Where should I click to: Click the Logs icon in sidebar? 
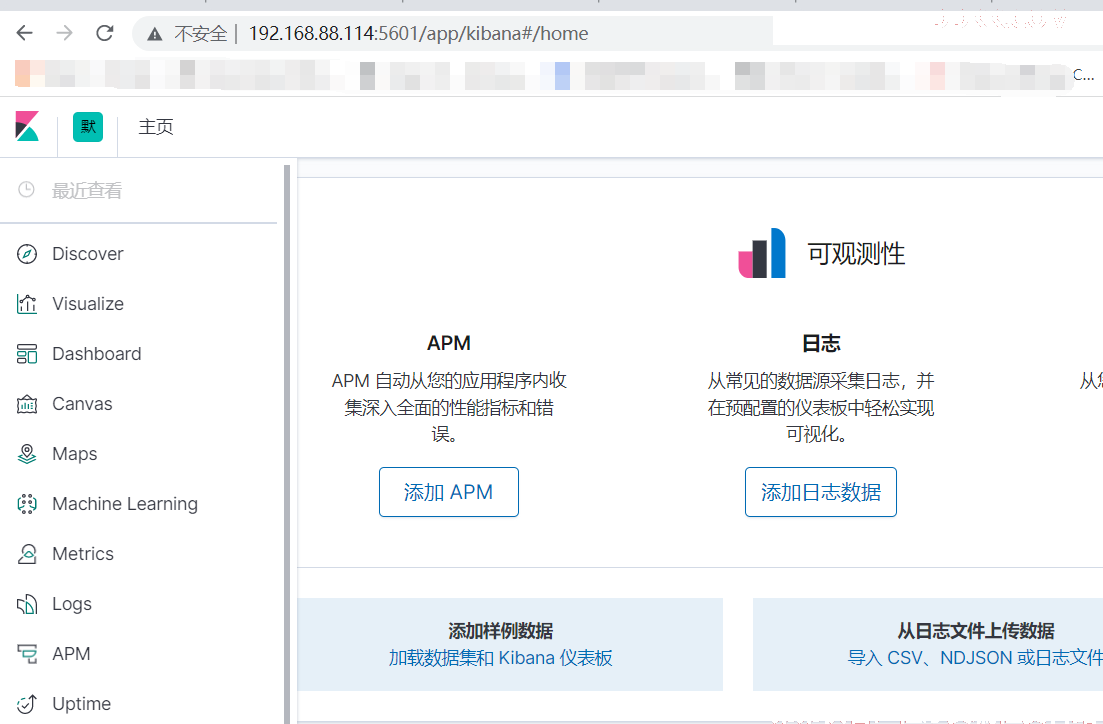(27, 604)
